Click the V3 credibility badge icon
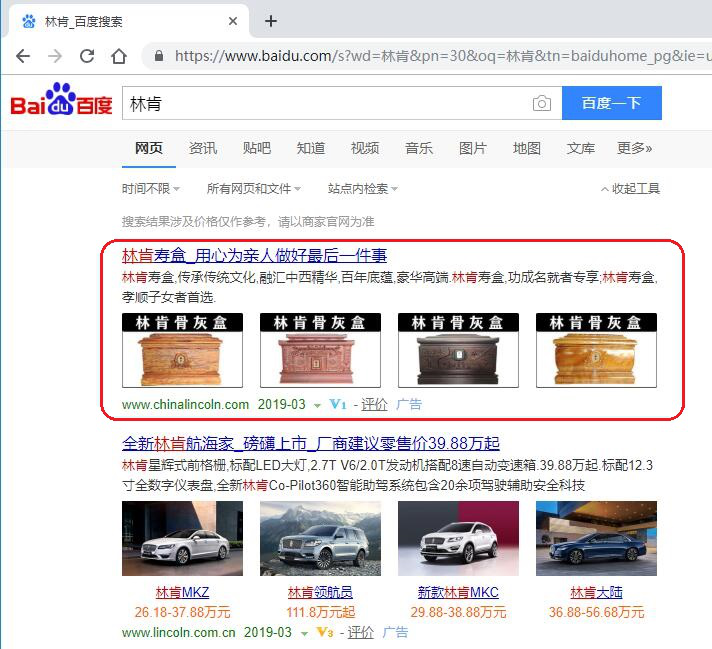This screenshot has width=712, height=649. [325, 632]
